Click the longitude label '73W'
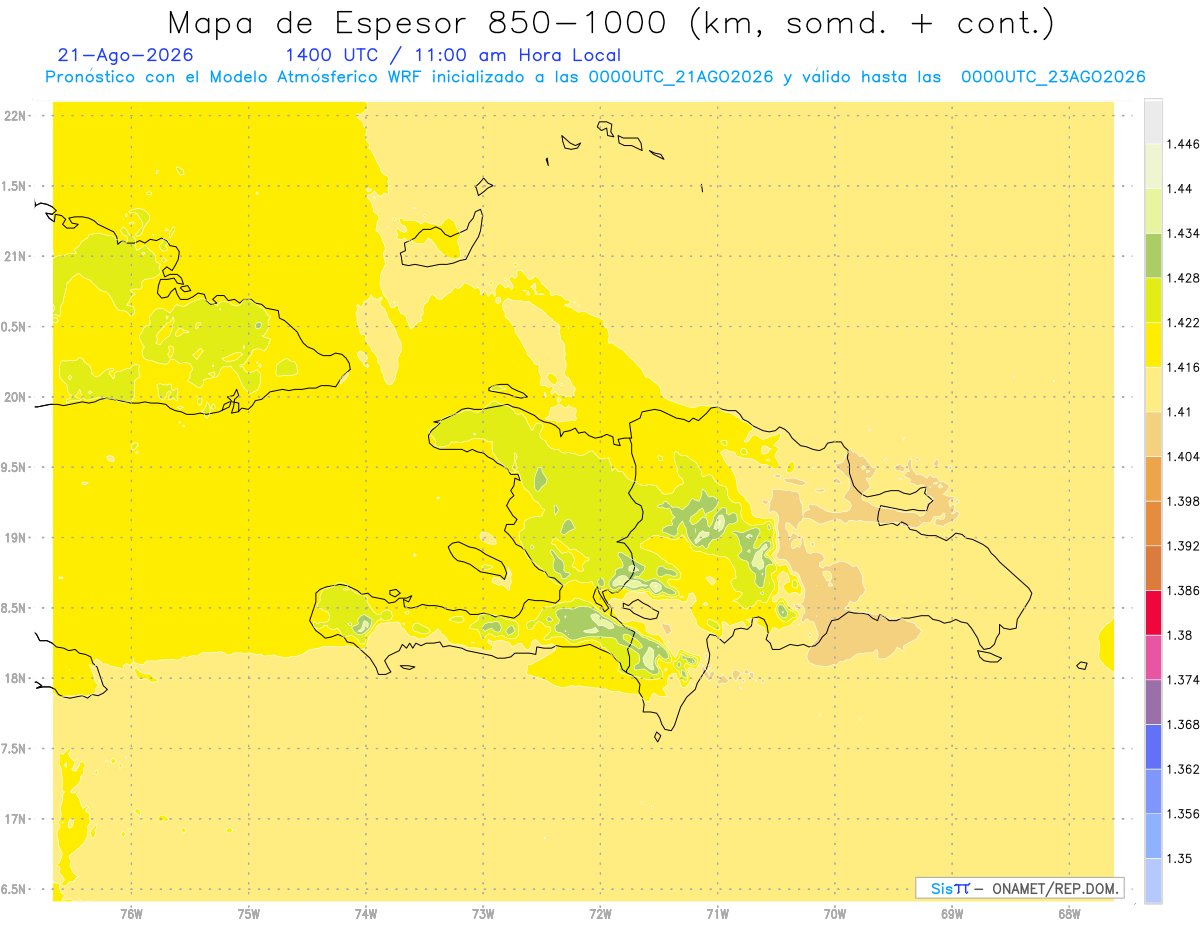The width and height of the screenshot is (1200, 927). coord(483,913)
